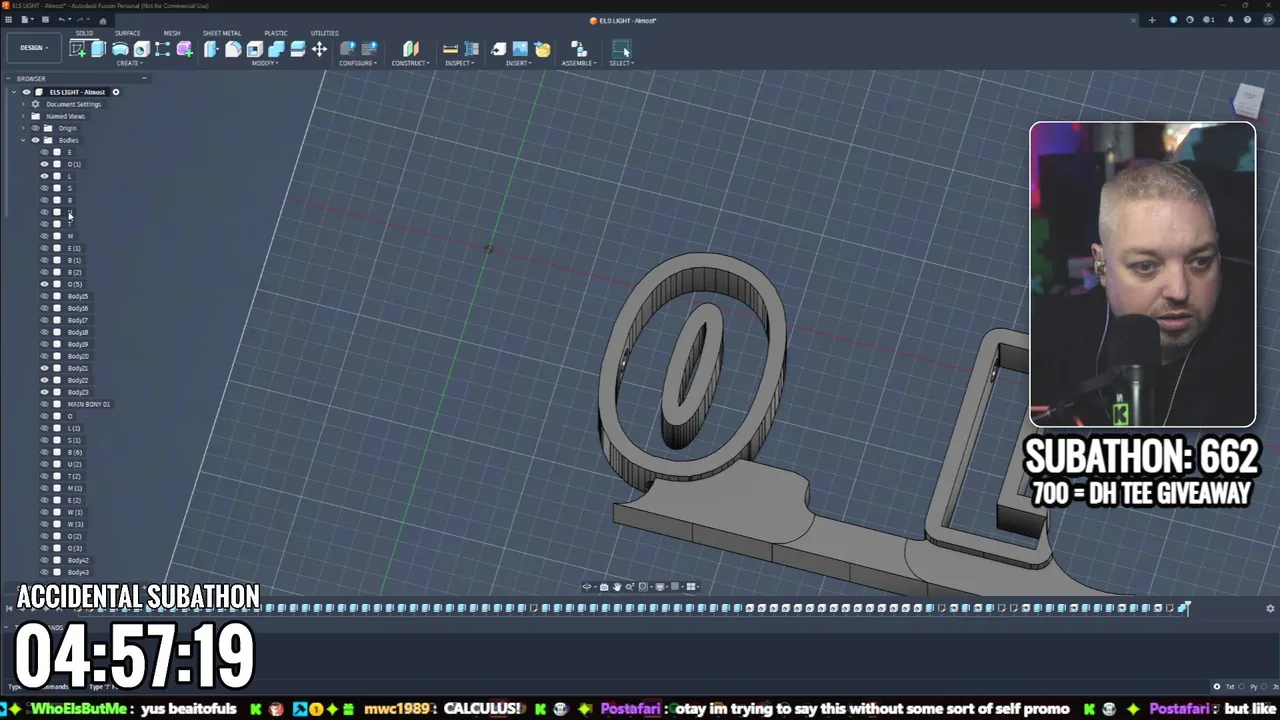Switch to the SHEET METAL tab

click(x=222, y=33)
